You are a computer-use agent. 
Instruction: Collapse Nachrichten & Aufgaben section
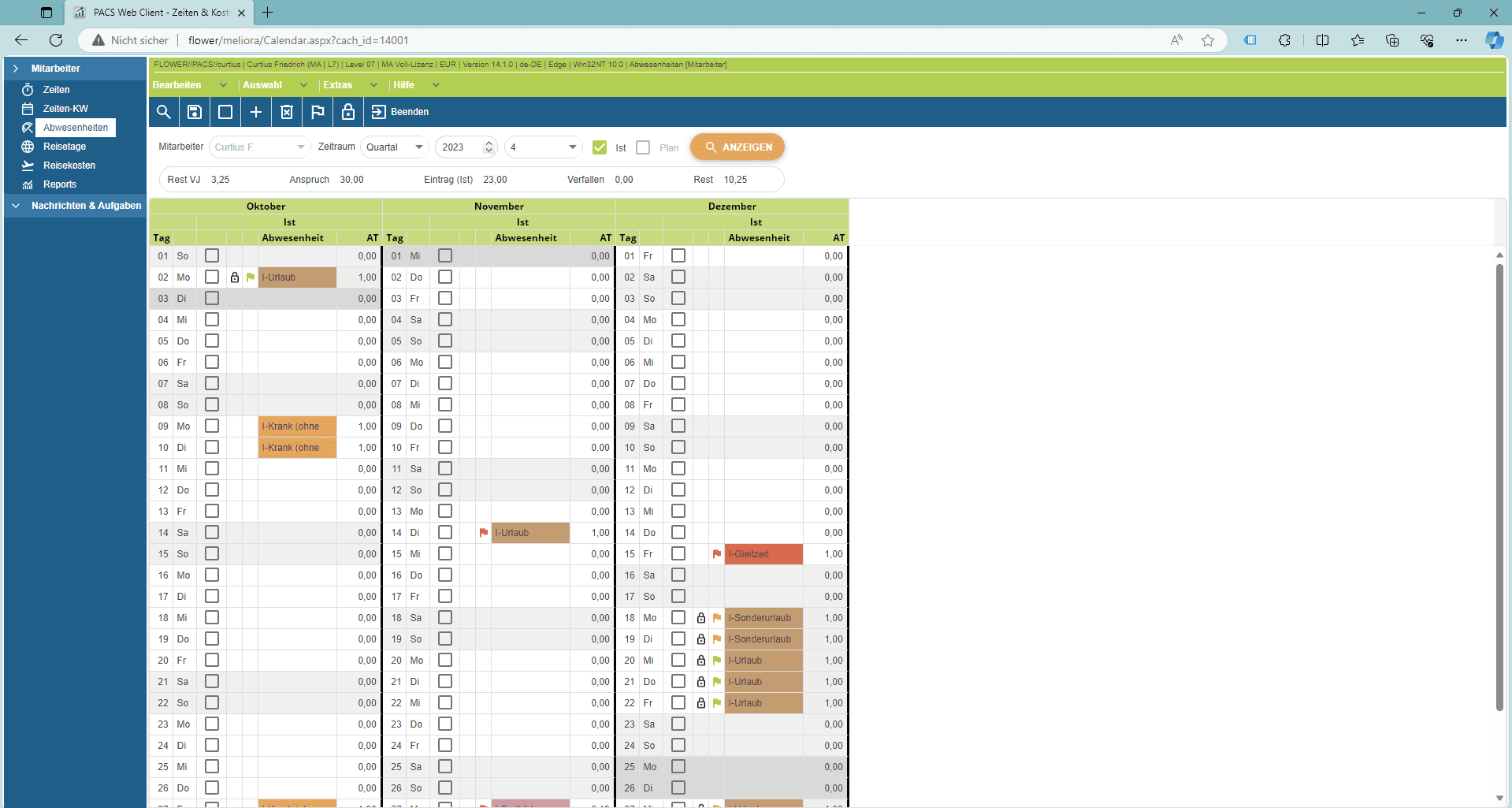(16, 206)
